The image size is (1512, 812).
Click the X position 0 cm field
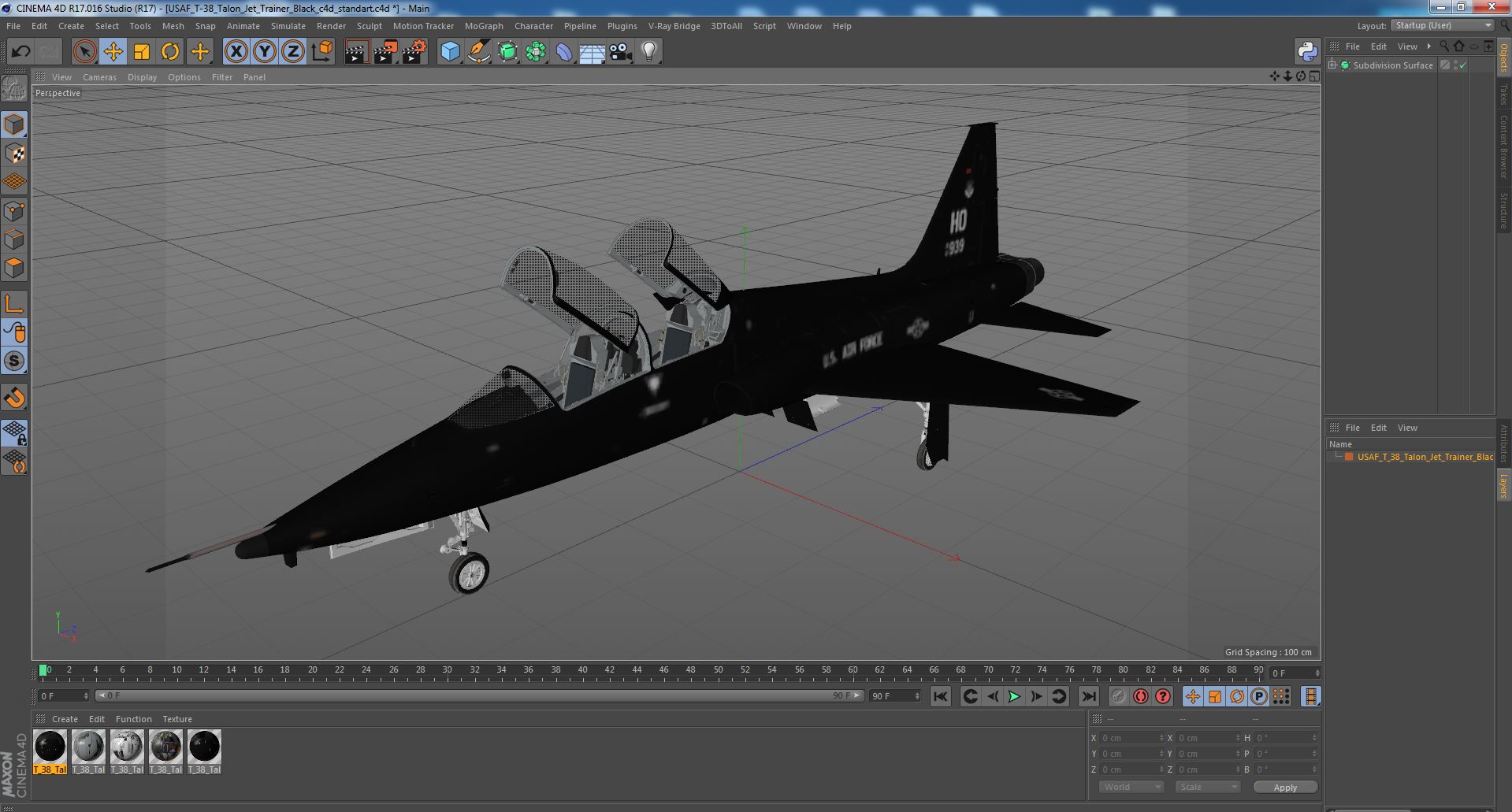click(x=1131, y=738)
